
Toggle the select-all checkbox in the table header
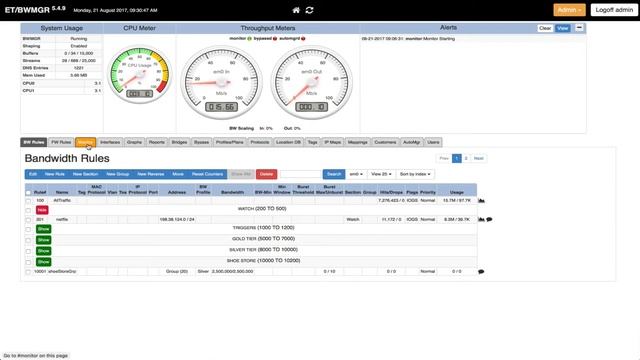28,192
